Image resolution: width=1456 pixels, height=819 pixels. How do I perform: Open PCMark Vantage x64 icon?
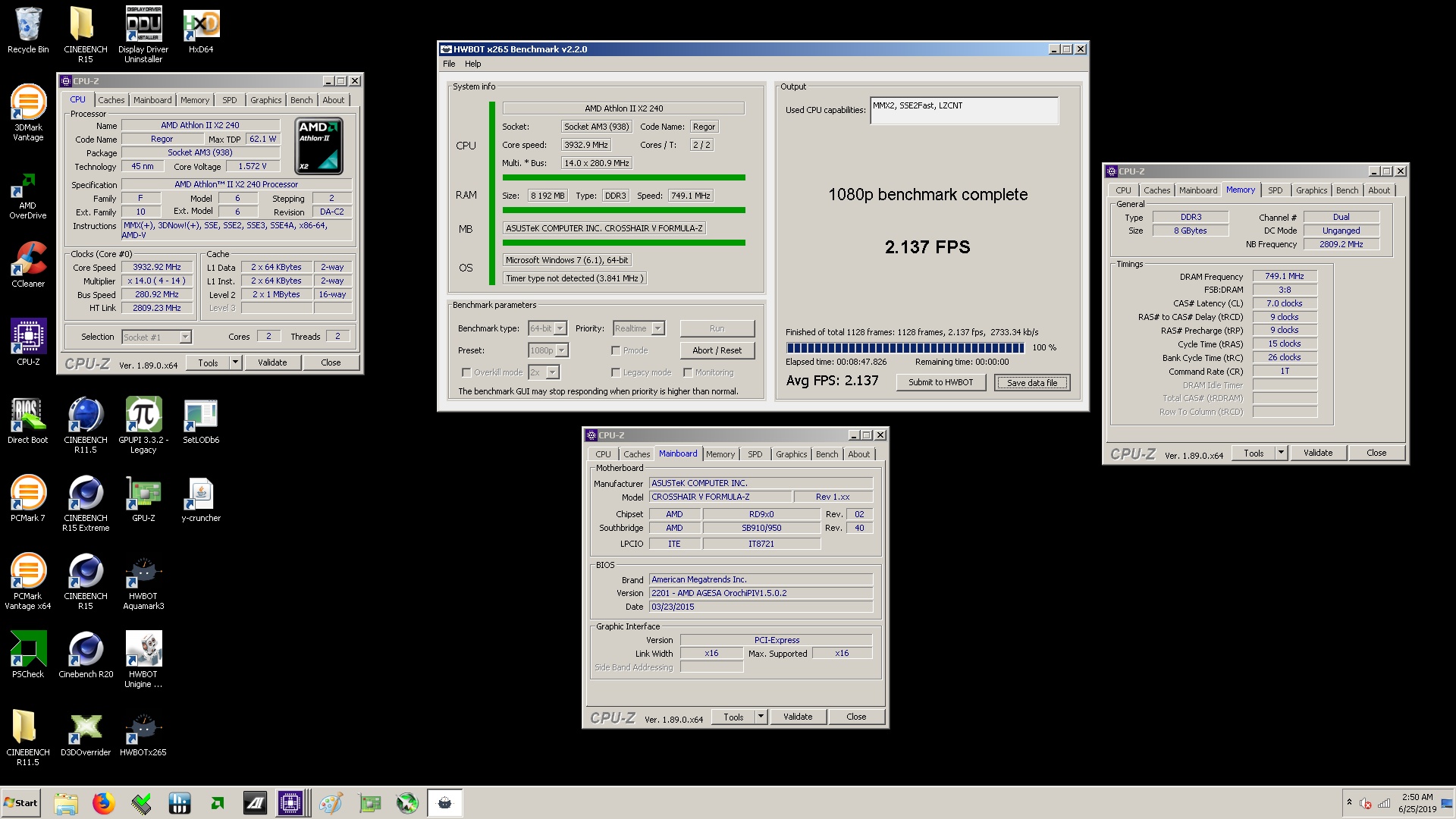tap(28, 581)
